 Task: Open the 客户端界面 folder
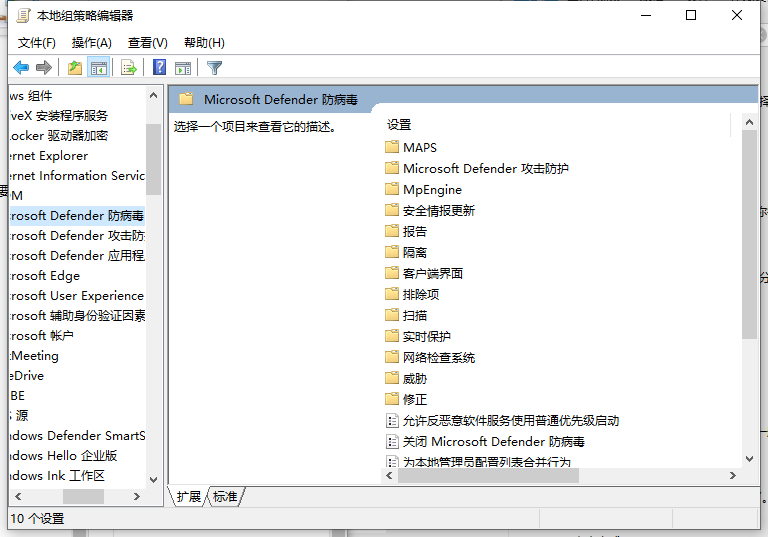(x=424, y=273)
